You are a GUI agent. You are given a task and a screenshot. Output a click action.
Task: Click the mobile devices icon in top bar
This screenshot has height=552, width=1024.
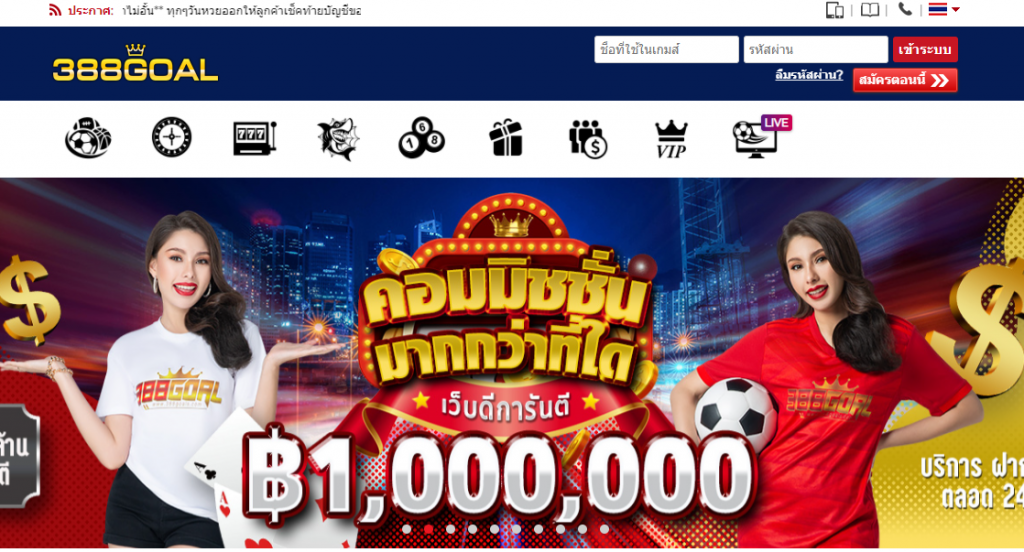[835, 10]
